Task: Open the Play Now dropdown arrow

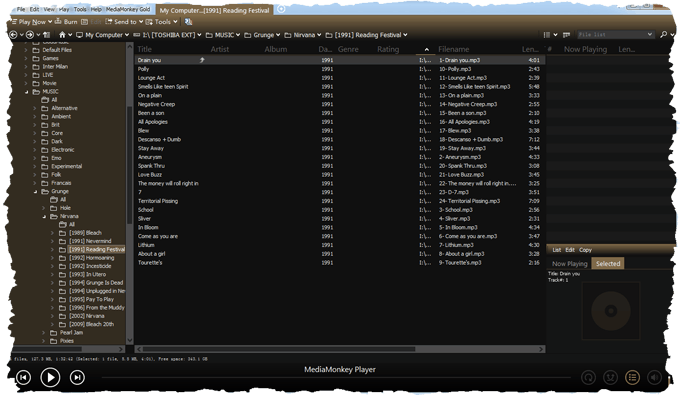Action: tap(50, 22)
